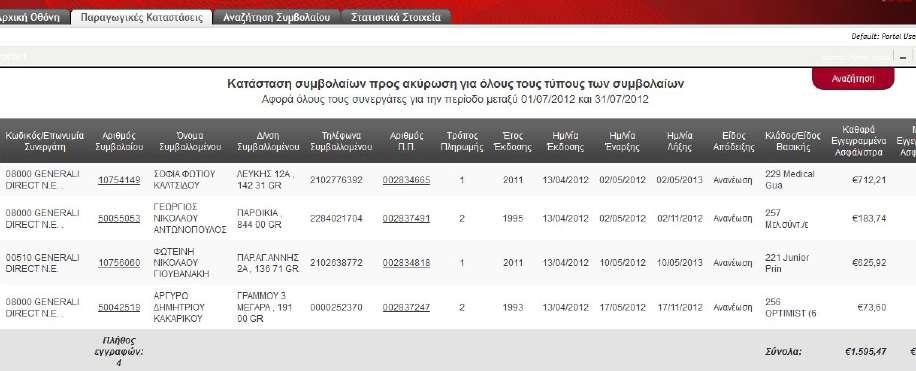
Task: Click the Αριθμός Π.Π. column header
Action: pos(407,141)
